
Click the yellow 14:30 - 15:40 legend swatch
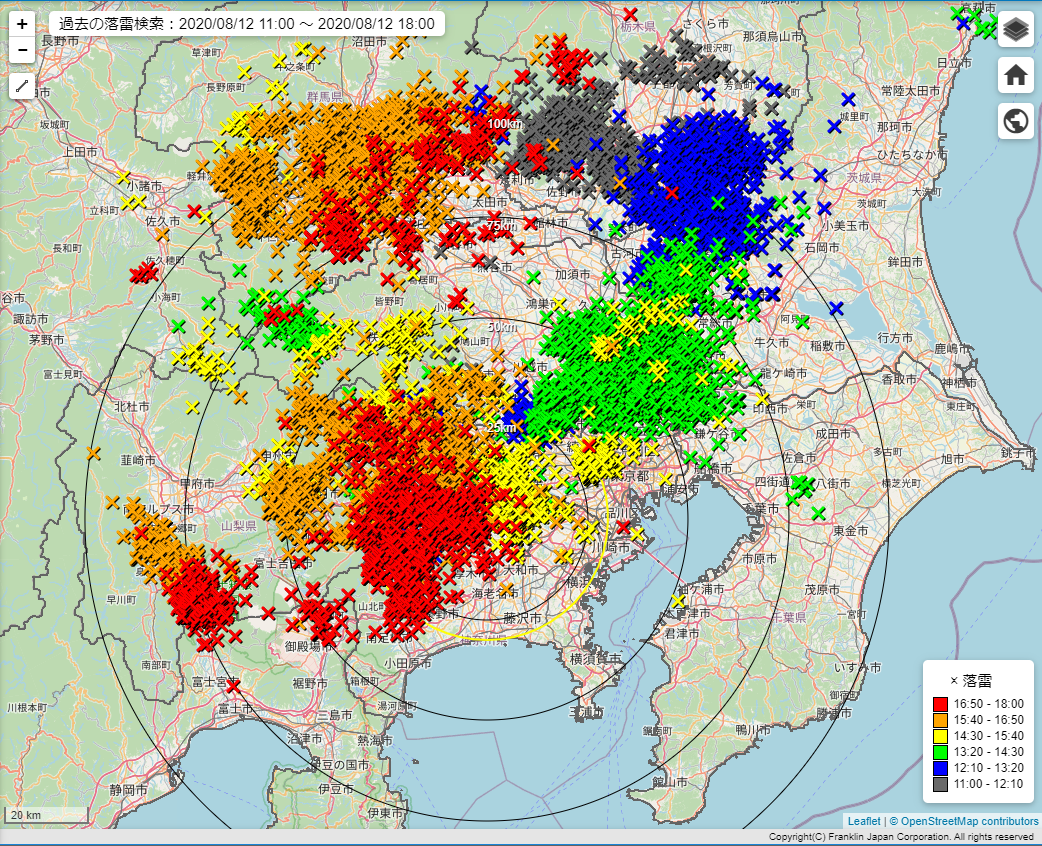click(940, 736)
